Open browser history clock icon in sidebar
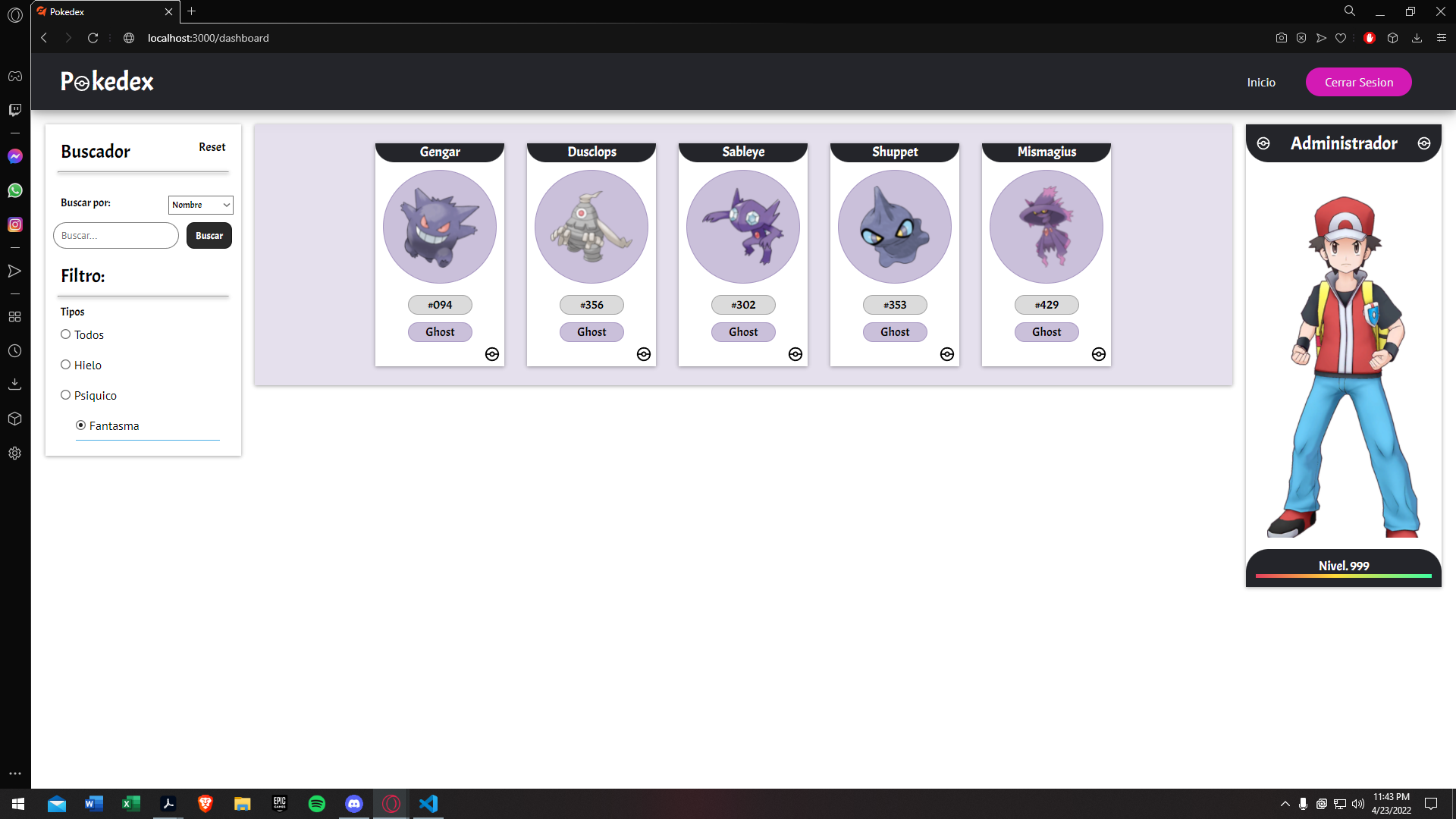 (15, 351)
